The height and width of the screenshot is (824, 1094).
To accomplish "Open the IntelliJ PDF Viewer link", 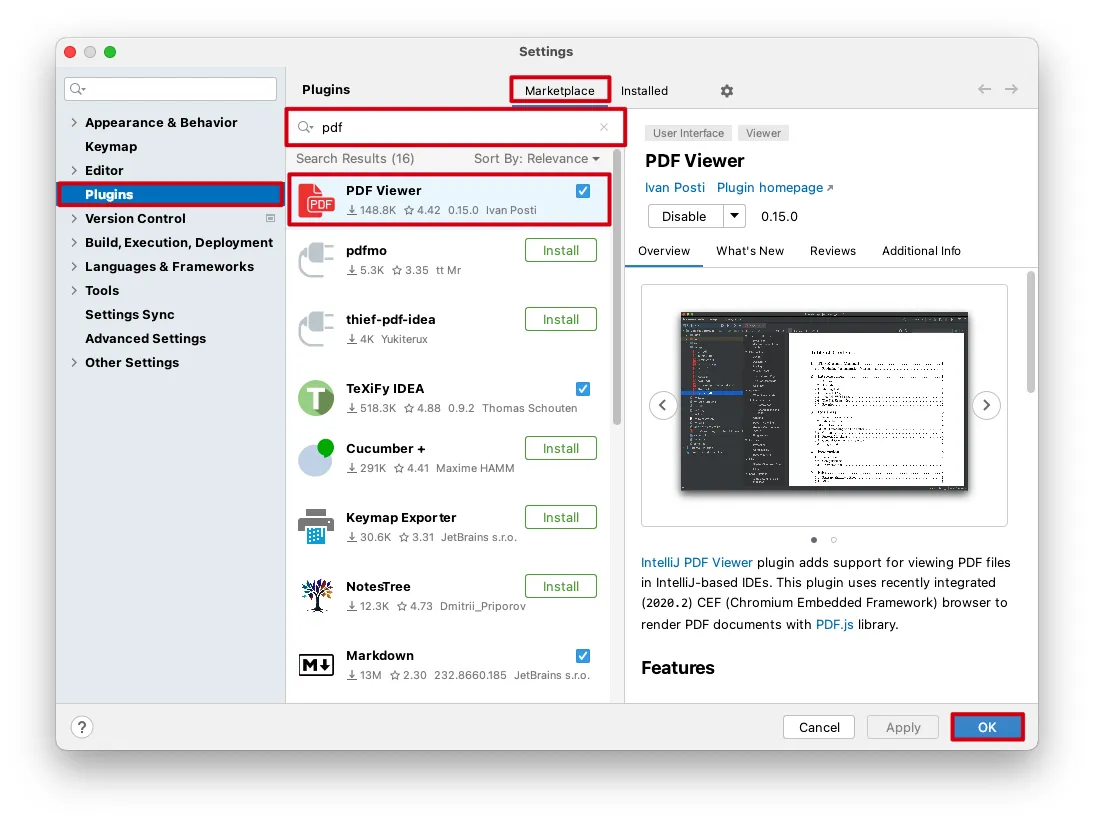I will (x=696, y=562).
